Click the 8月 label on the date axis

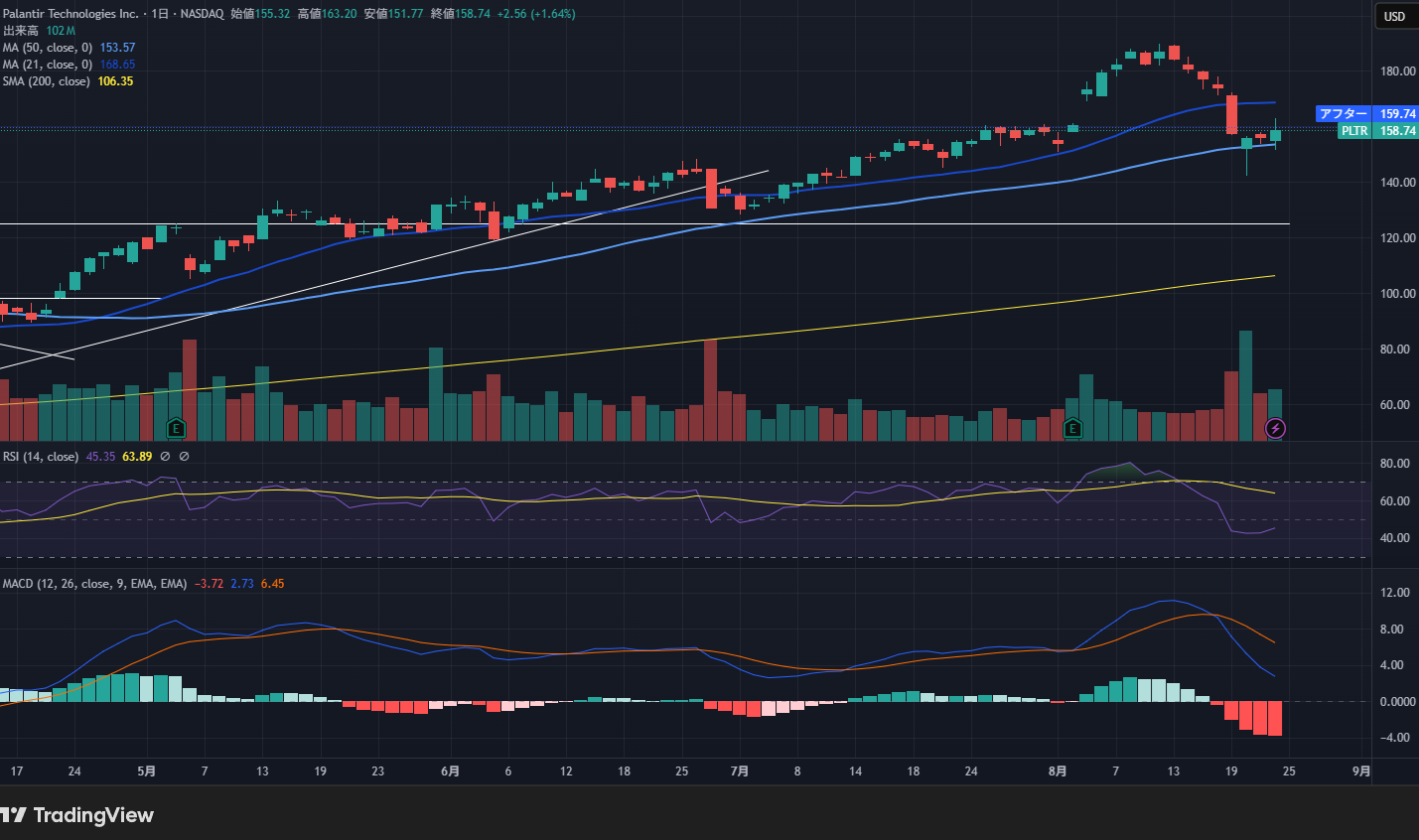coord(1058,771)
